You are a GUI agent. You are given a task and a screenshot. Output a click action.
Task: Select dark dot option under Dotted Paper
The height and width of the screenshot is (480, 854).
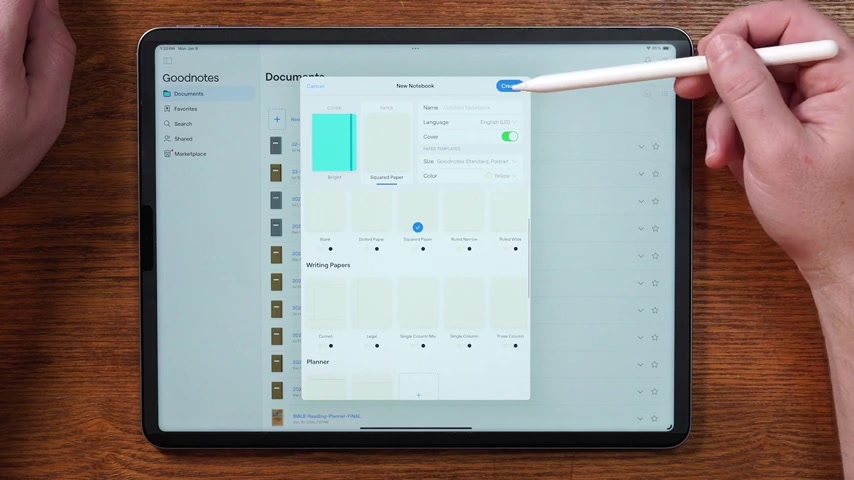click(x=377, y=249)
